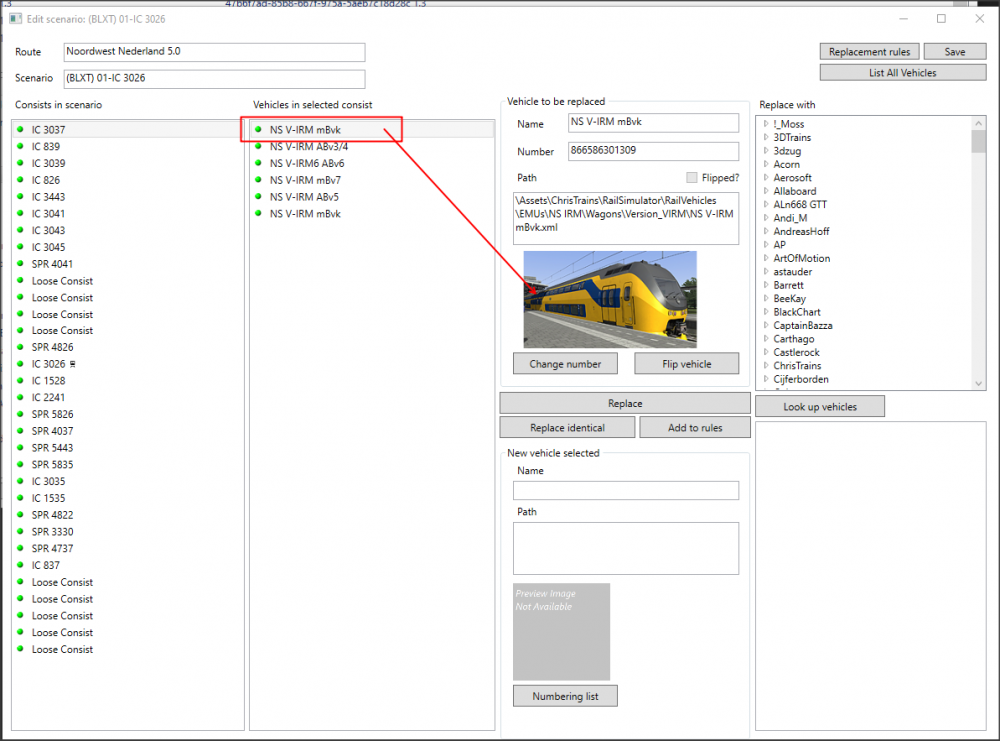
Task: Click the green dot next to SPR 4041
Action: (19, 264)
